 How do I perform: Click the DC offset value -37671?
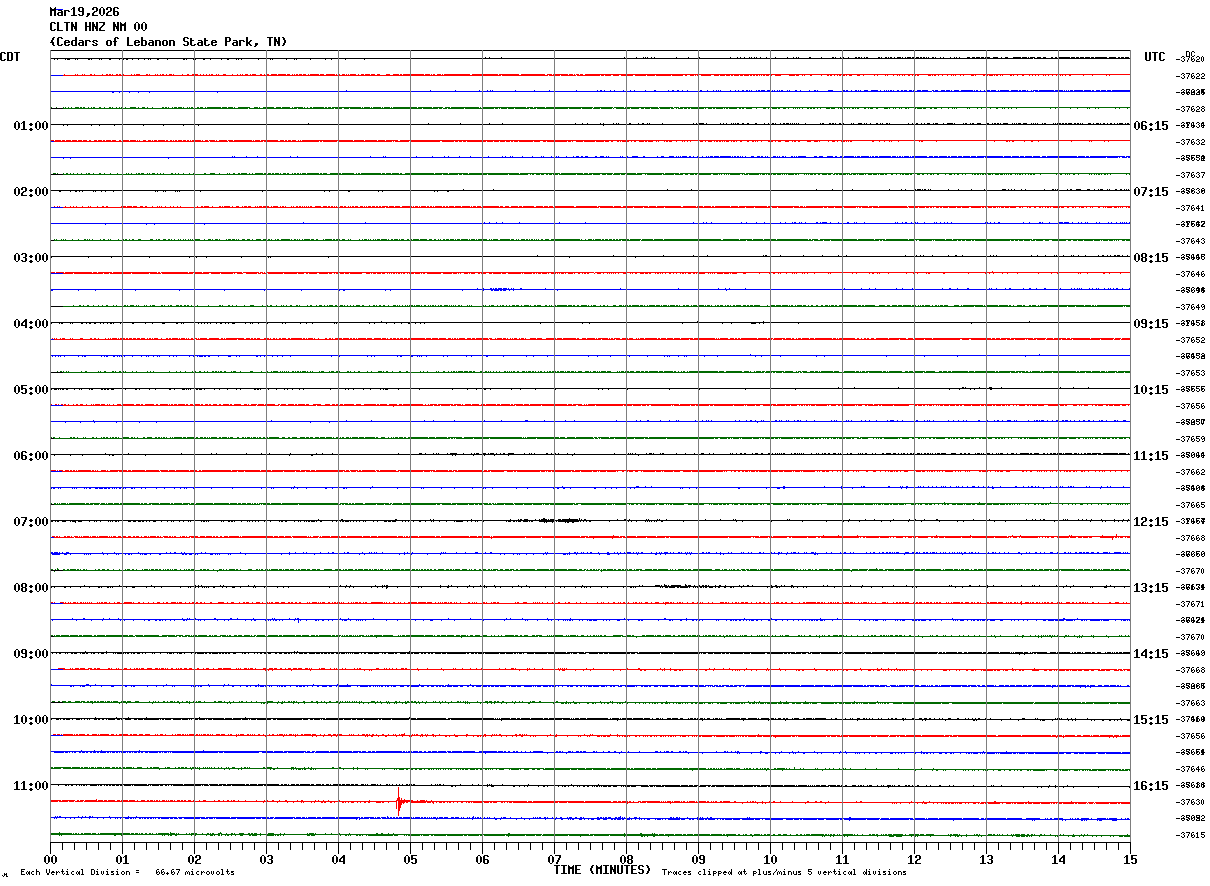click(1191, 604)
